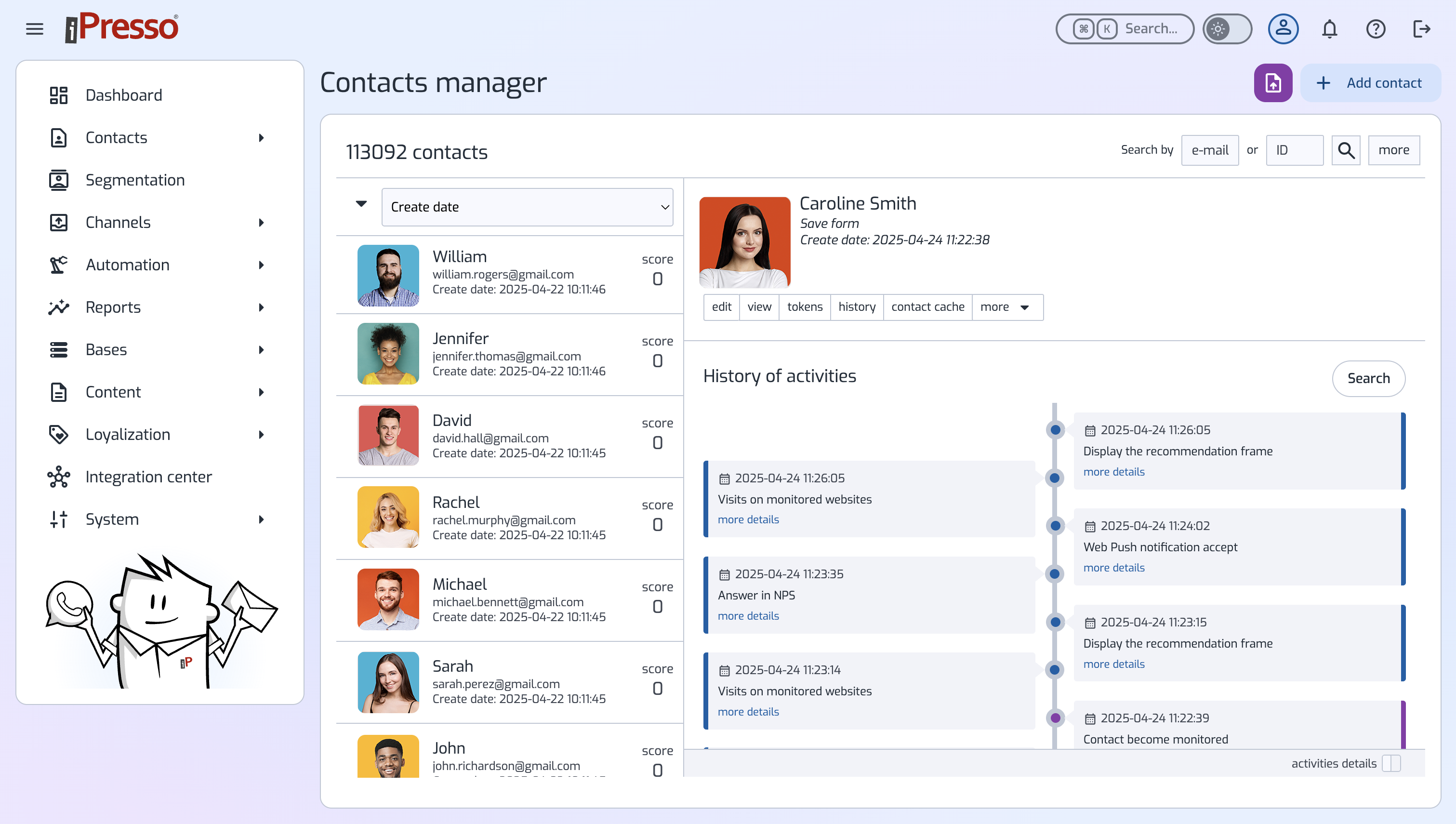Open more details for Answer in NPS

point(748,616)
